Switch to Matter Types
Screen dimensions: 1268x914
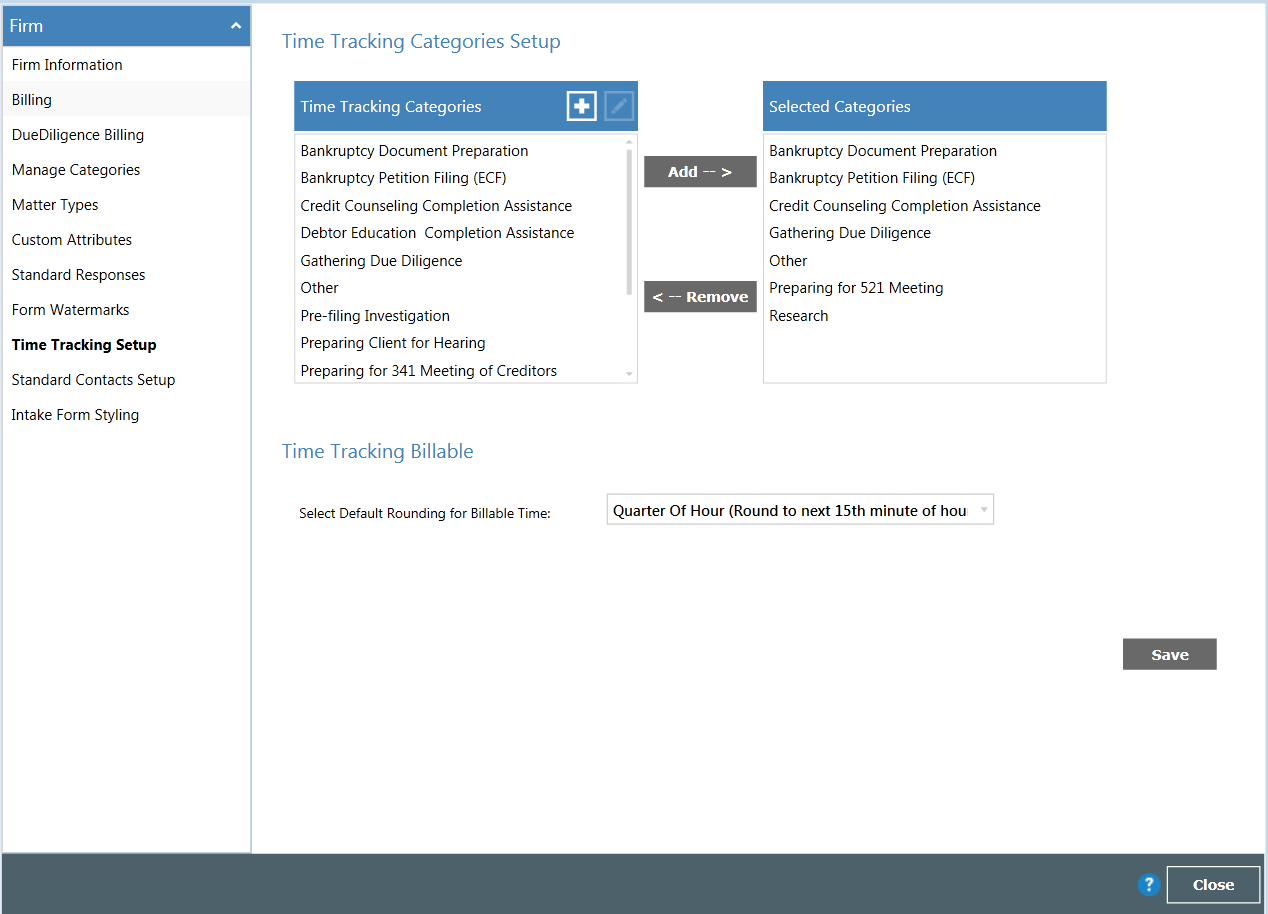click(x=54, y=204)
